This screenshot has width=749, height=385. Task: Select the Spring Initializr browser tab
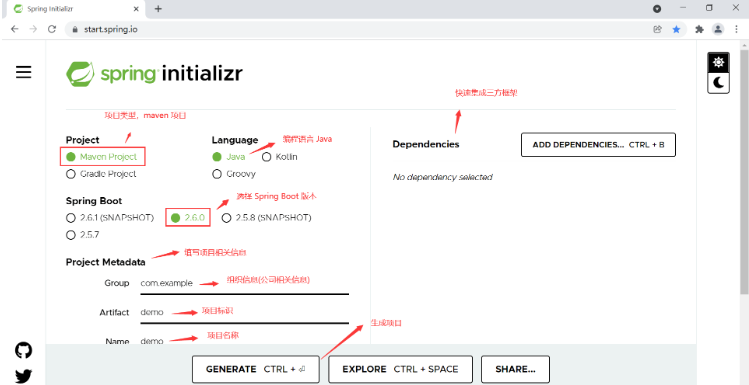click(76, 9)
